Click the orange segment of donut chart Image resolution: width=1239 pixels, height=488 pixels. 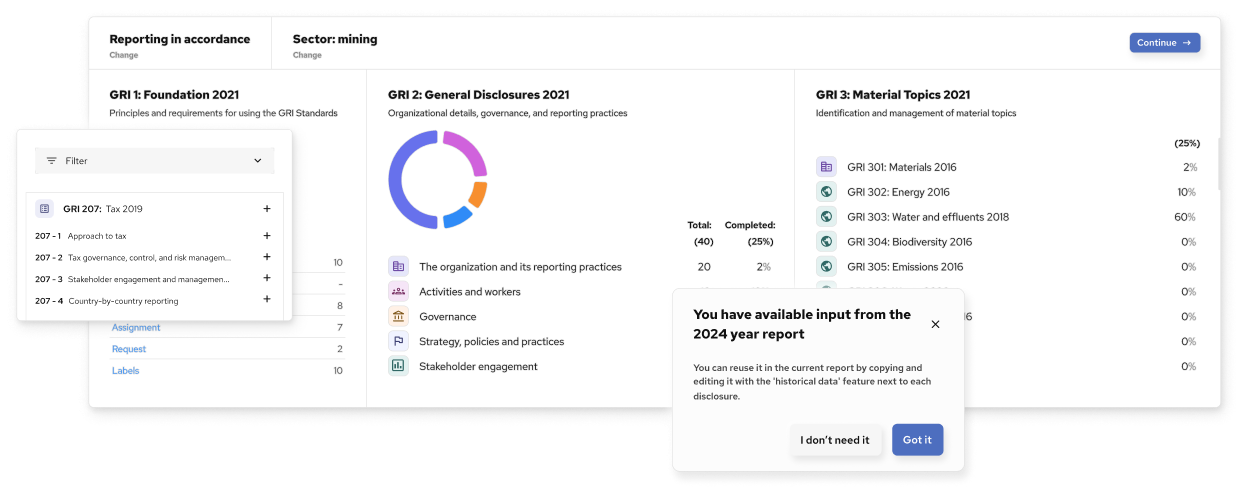[478, 194]
